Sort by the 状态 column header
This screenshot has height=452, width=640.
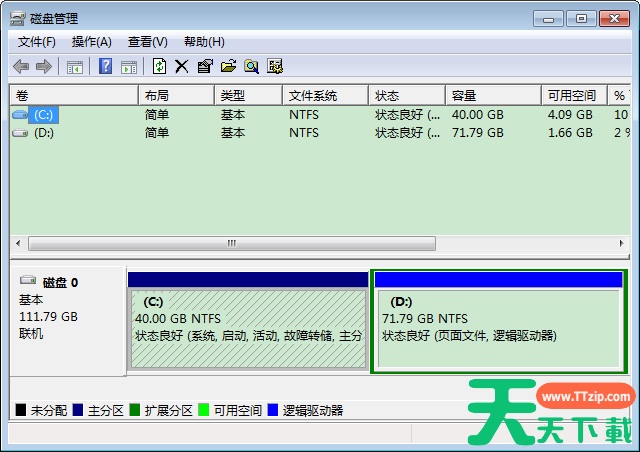[x=407, y=96]
